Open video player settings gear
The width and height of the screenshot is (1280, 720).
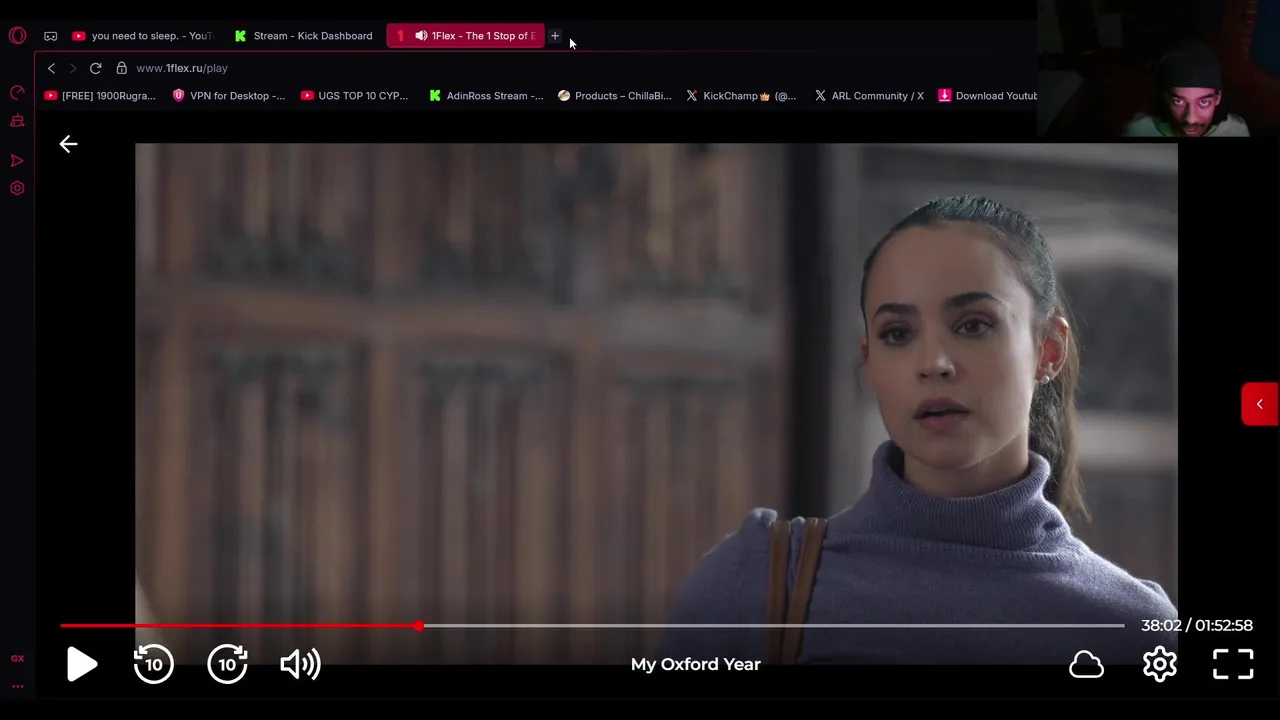pos(1160,664)
